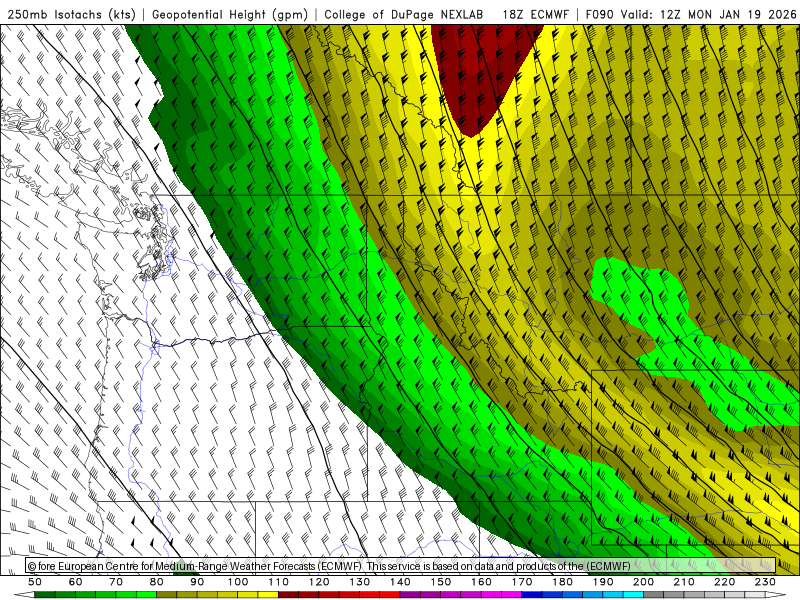Click the 210 value on the legend scale
The height and width of the screenshot is (600, 800).
pos(684,582)
